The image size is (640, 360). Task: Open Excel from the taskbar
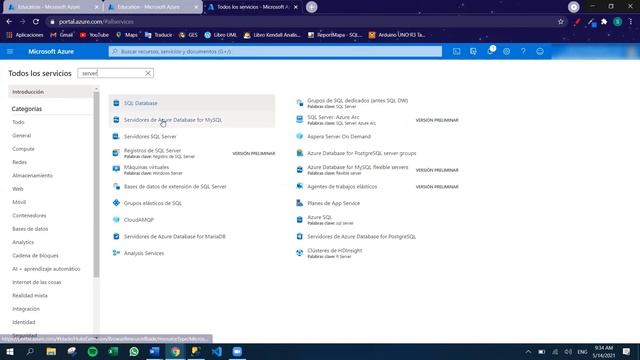tap(113, 351)
